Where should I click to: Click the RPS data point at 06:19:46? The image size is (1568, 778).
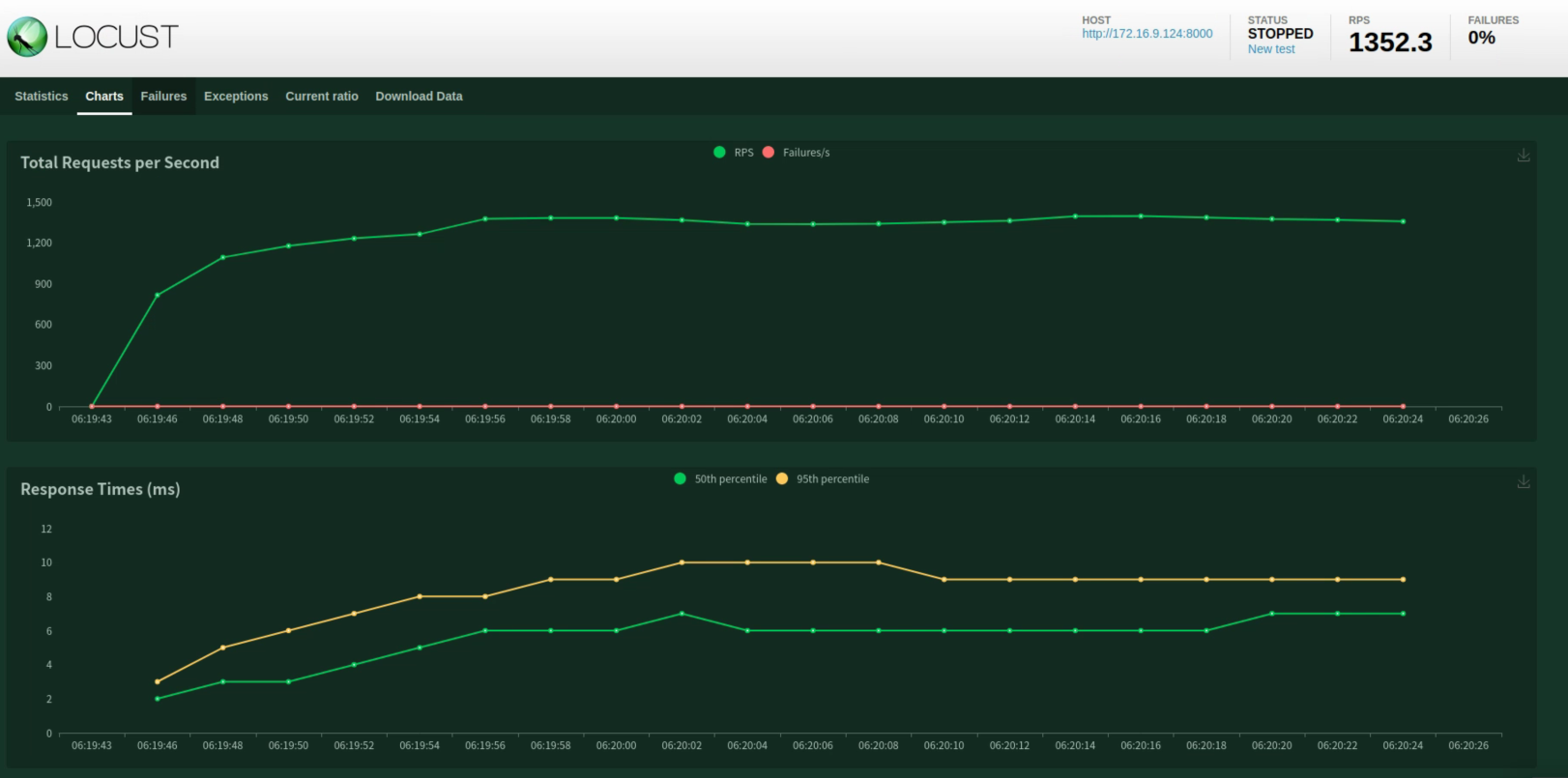158,295
